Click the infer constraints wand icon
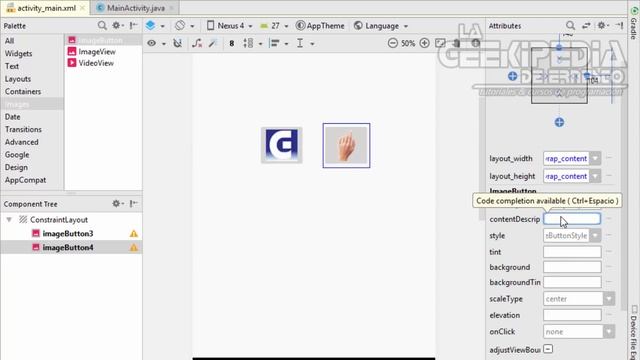The width and height of the screenshot is (640, 360). 213,43
